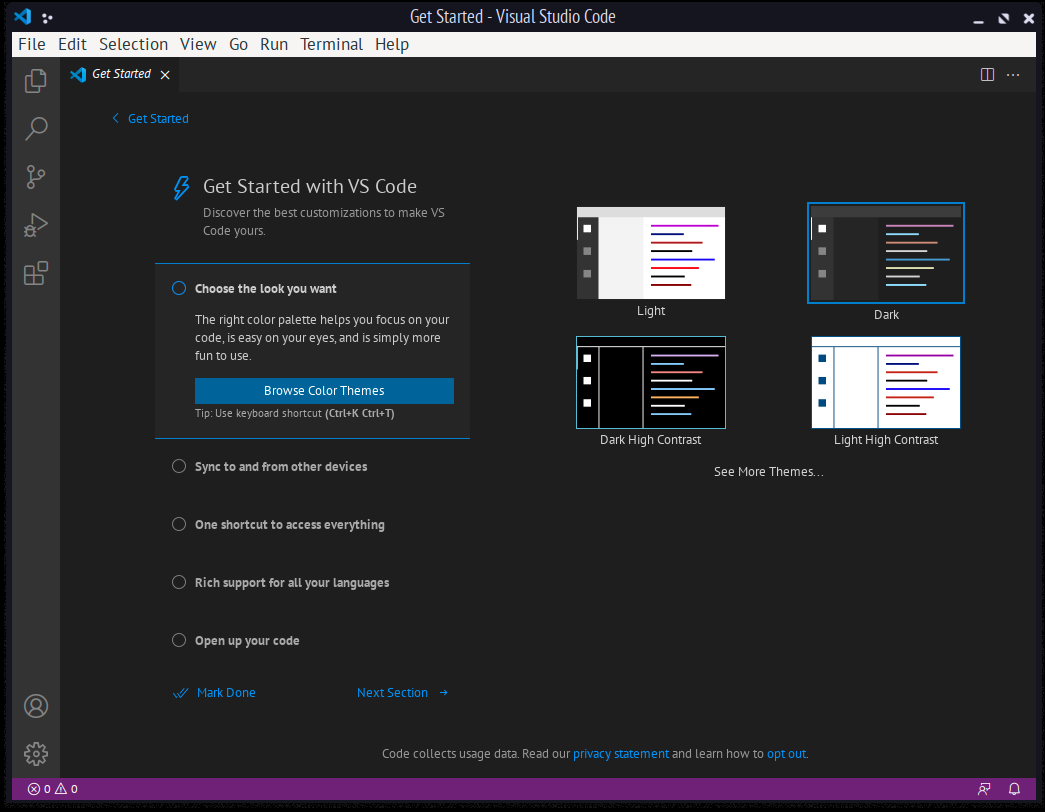Open the Search view in activity bar
The height and width of the screenshot is (812, 1045).
36,129
